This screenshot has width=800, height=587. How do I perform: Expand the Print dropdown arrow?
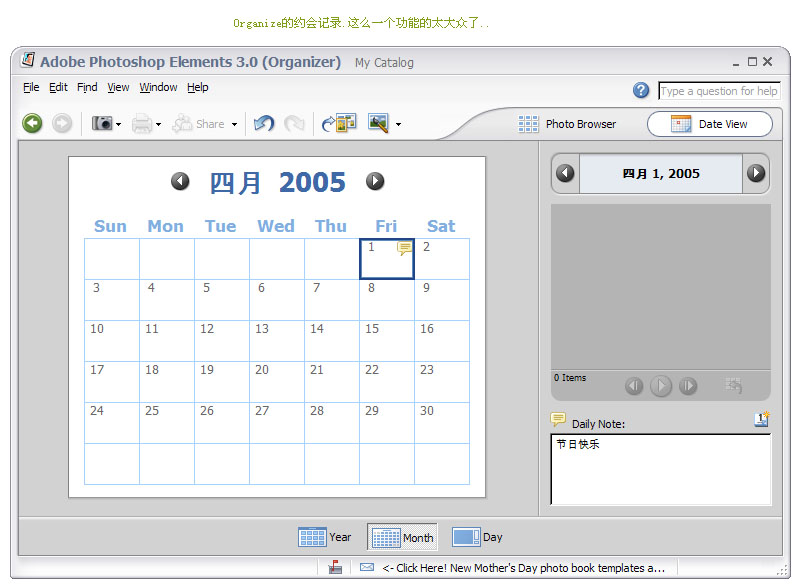coord(159,124)
